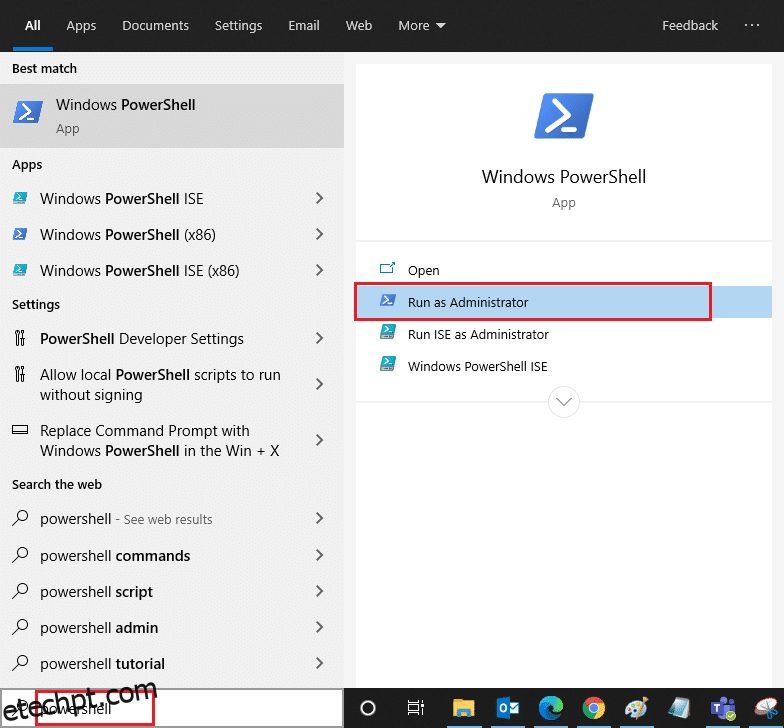The width and height of the screenshot is (784, 728).
Task: Click Run ISE as Administrator
Action: [x=564, y=334]
